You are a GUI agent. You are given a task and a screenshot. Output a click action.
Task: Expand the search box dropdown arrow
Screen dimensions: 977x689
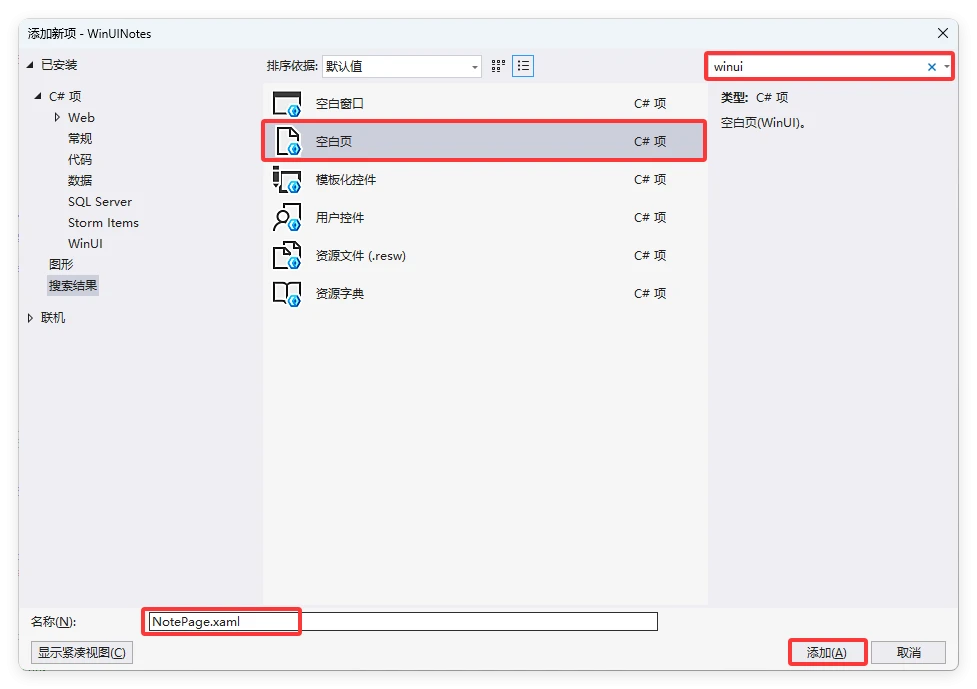[946, 67]
